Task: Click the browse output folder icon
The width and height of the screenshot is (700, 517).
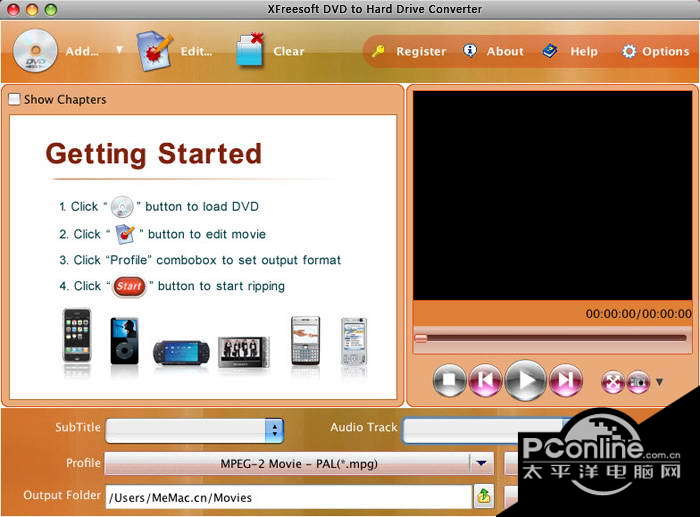Action: point(484,496)
